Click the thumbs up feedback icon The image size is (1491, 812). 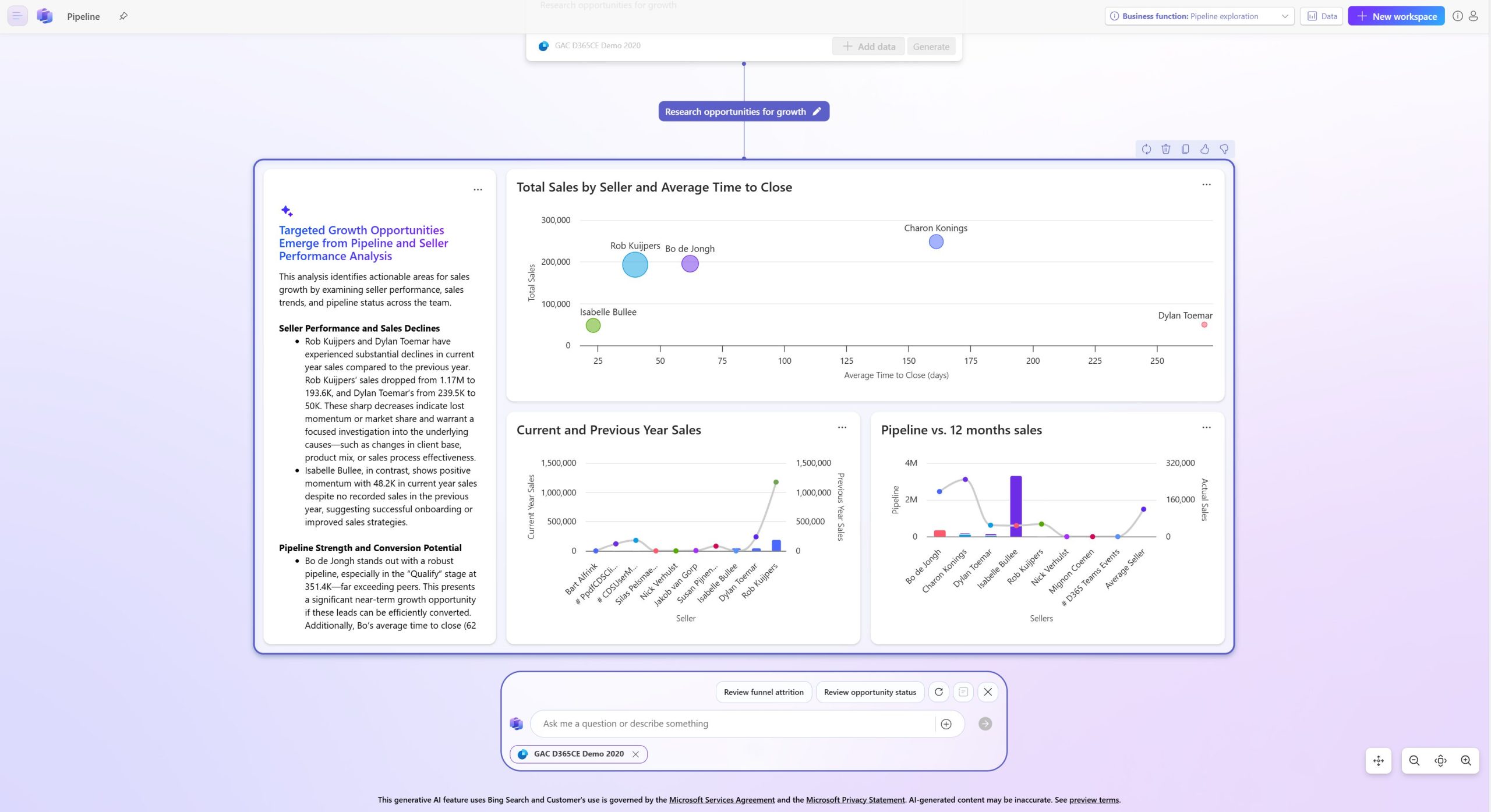click(x=1204, y=150)
